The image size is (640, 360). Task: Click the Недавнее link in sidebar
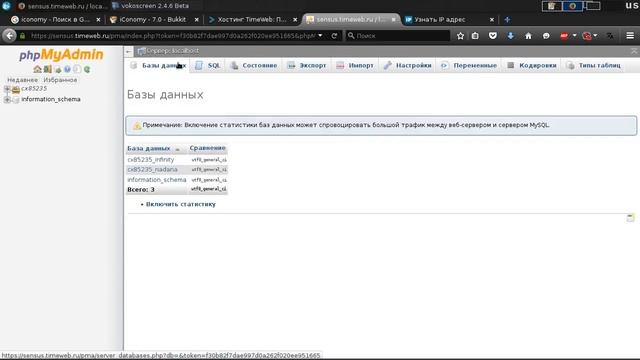point(22,80)
